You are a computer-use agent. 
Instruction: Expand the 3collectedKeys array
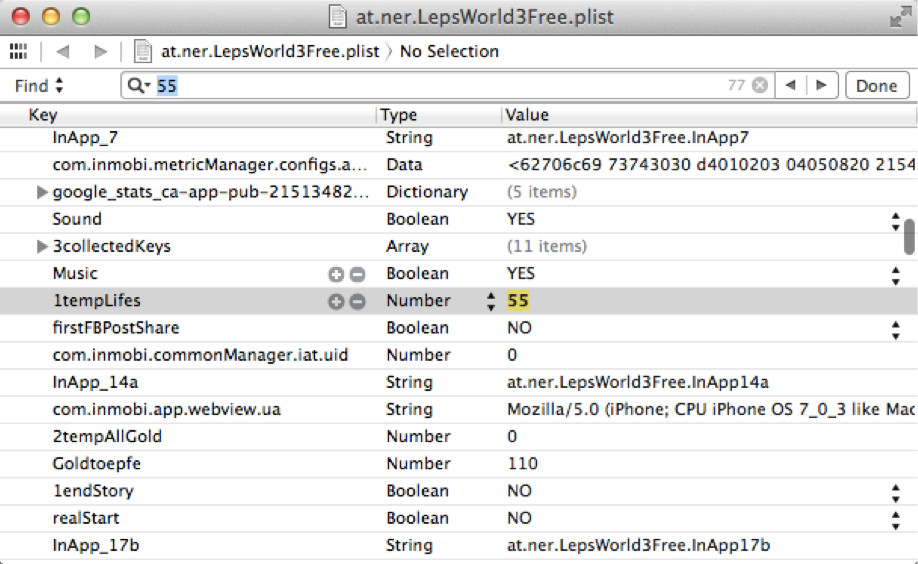point(42,246)
